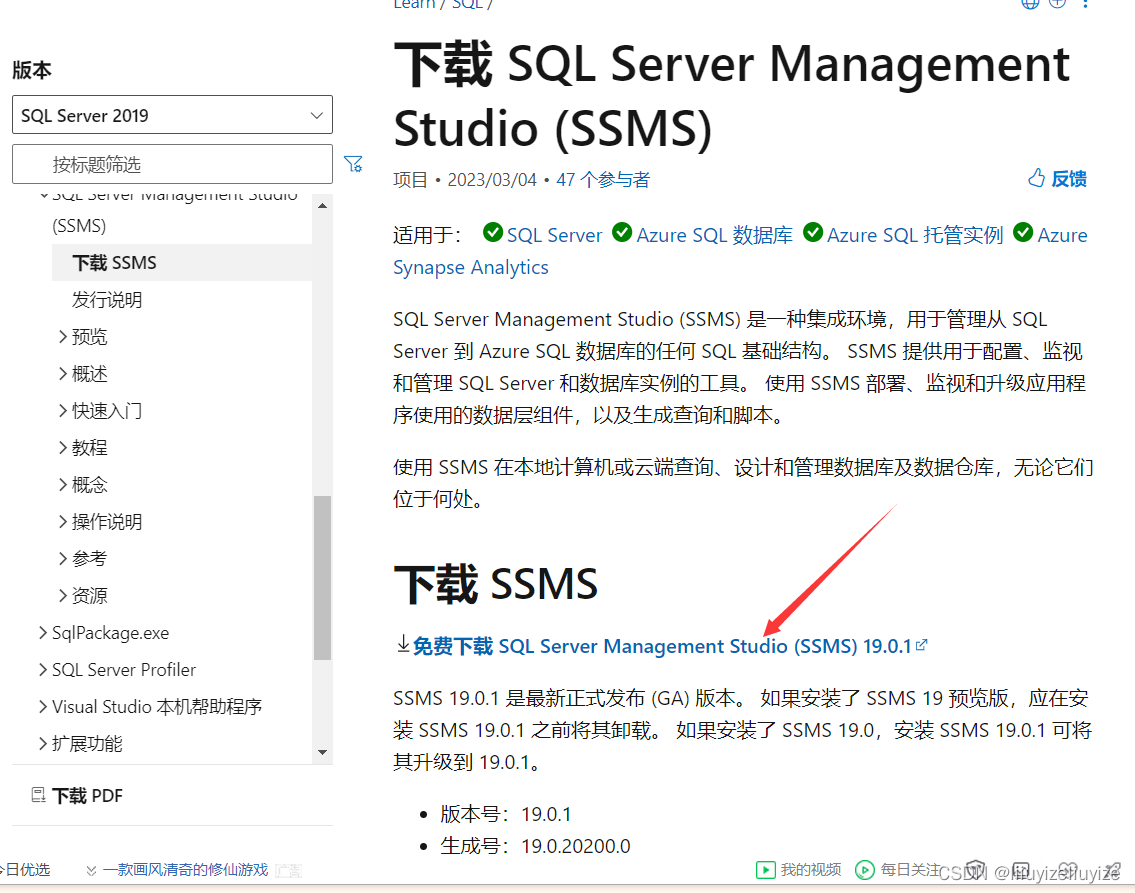Open the Azure SQL 托管实例 link

pos(915,235)
